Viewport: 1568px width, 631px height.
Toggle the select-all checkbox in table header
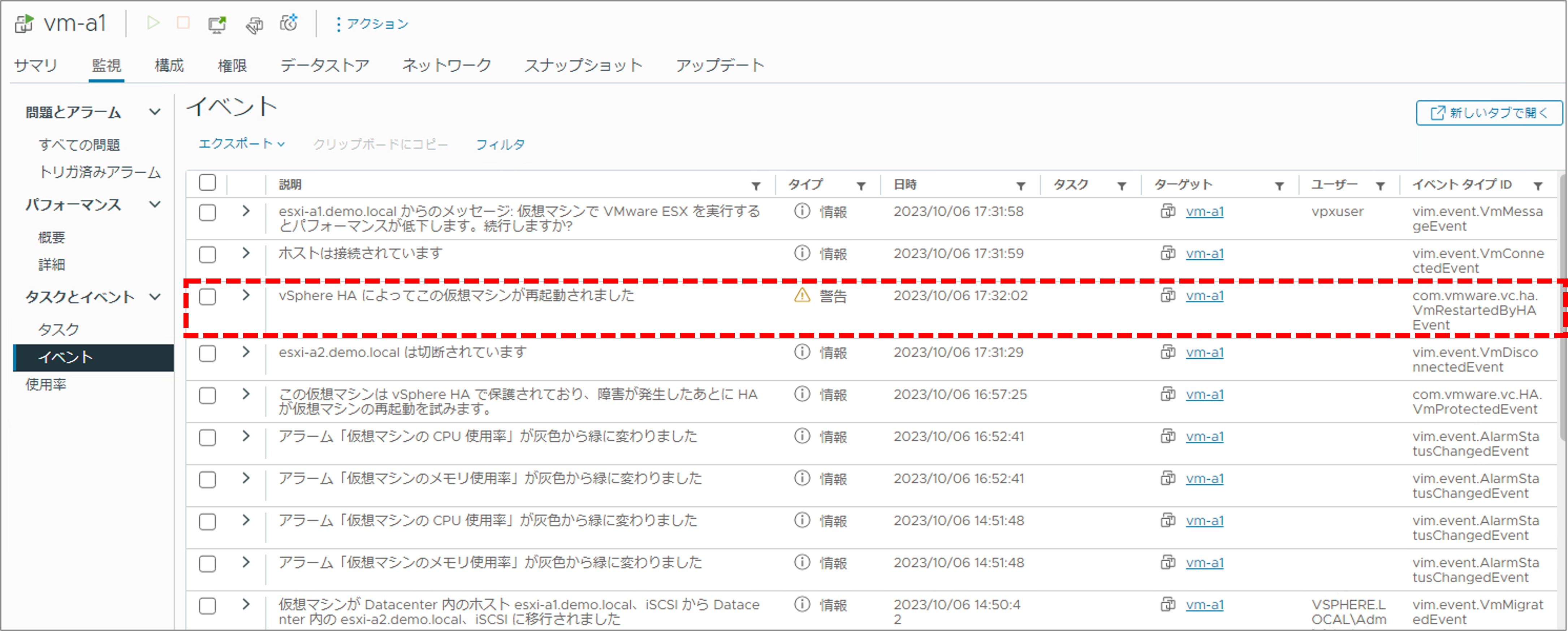(208, 182)
